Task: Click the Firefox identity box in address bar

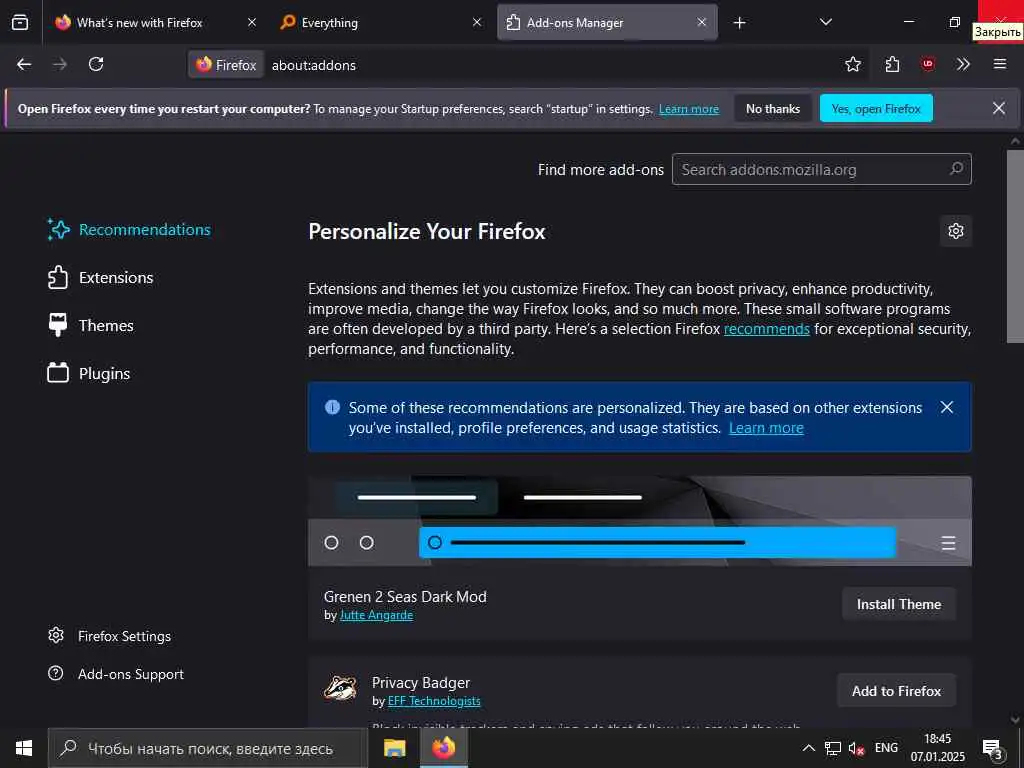Action: tap(227, 65)
